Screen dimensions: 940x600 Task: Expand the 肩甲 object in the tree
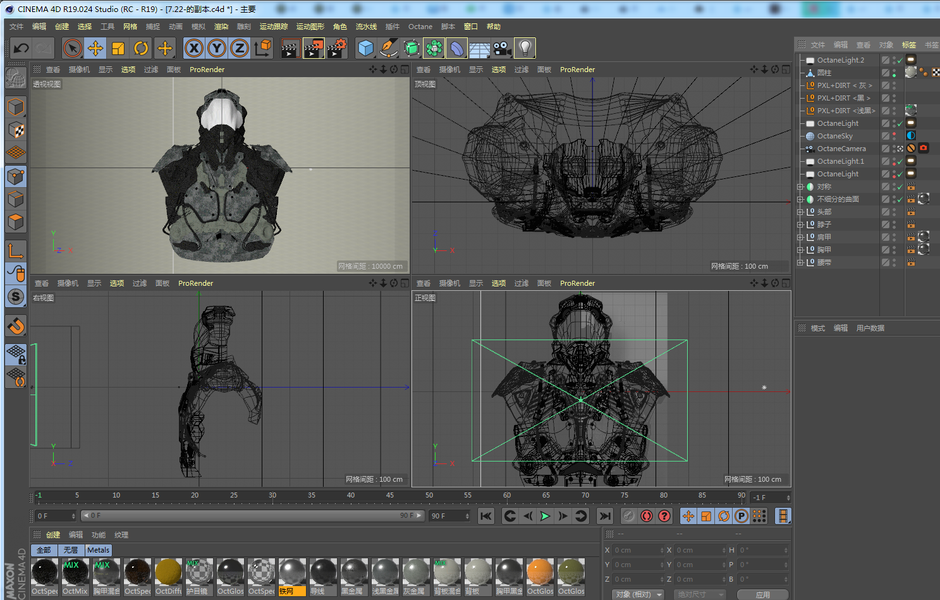(x=800, y=237)
